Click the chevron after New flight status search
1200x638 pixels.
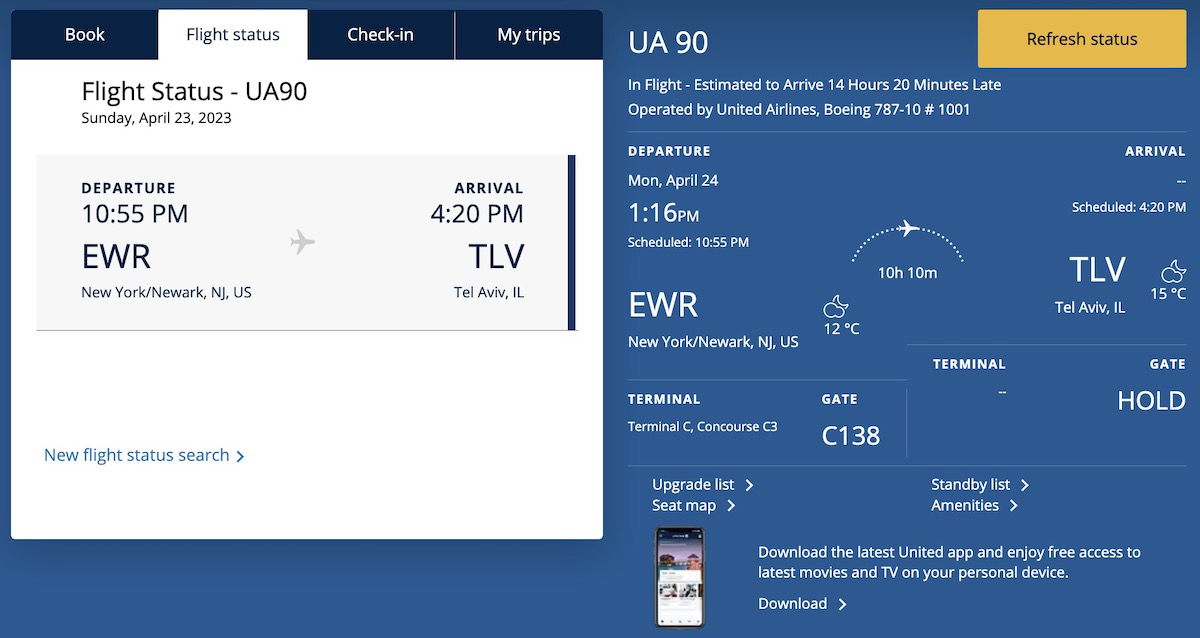click(x=240, y=456)
